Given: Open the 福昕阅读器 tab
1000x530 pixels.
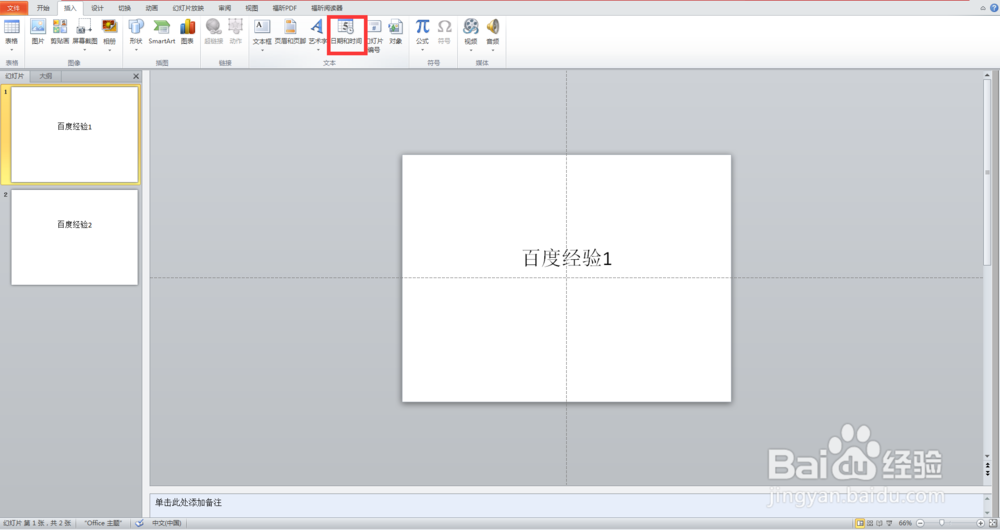Looking at the screenshot, I should [x=327, y=8].
